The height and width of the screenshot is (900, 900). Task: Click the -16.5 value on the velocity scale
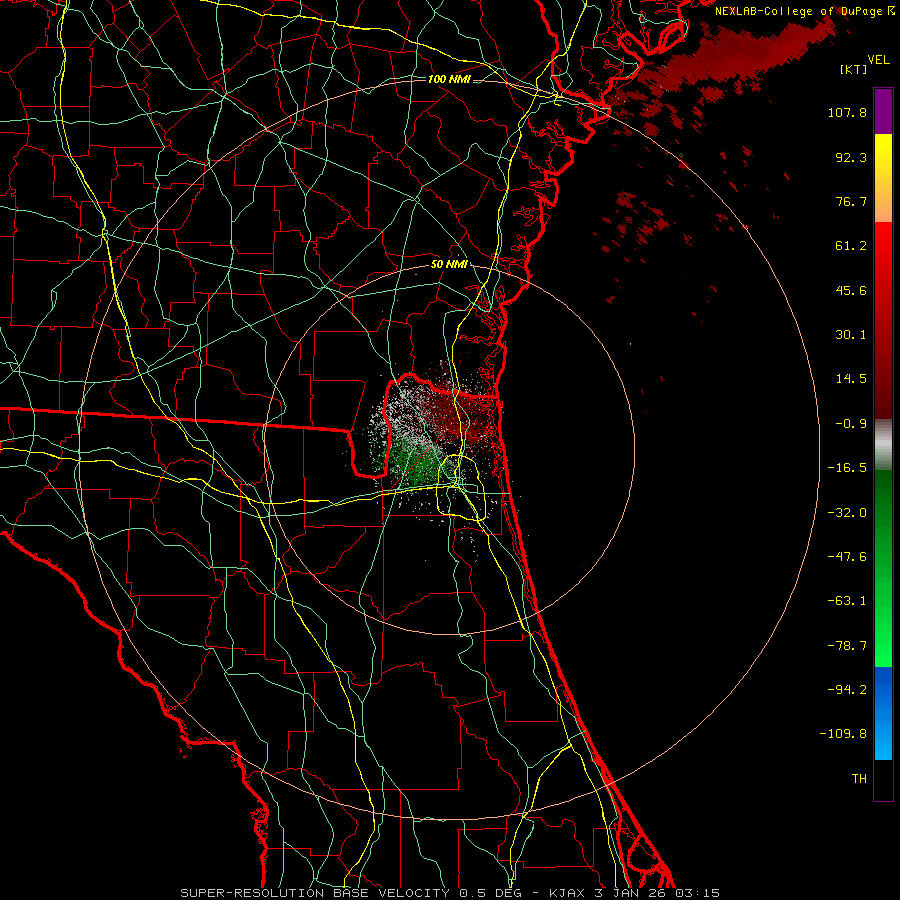point(847,468)
